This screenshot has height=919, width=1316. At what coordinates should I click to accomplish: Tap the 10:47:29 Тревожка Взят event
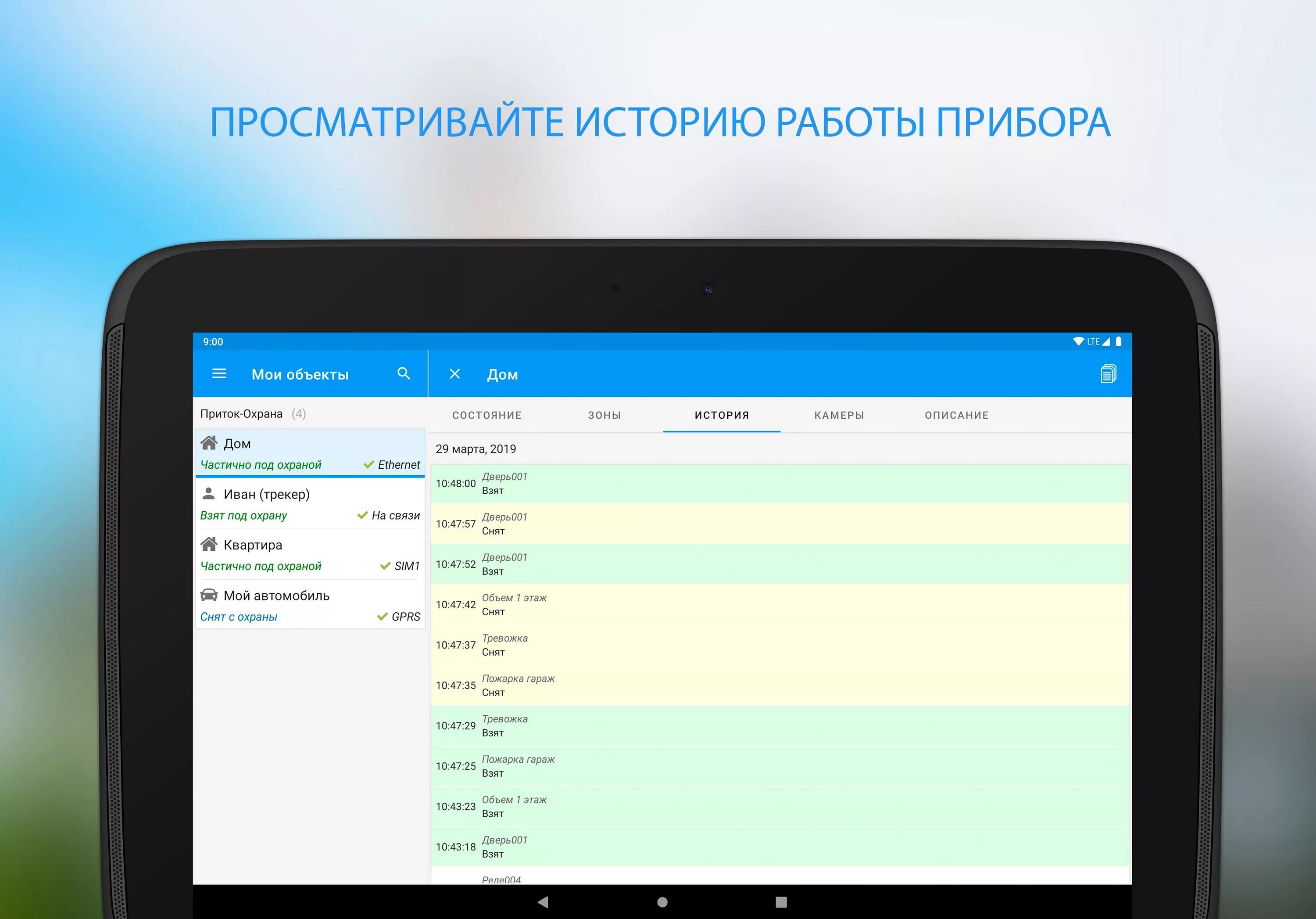pos(780,726)
